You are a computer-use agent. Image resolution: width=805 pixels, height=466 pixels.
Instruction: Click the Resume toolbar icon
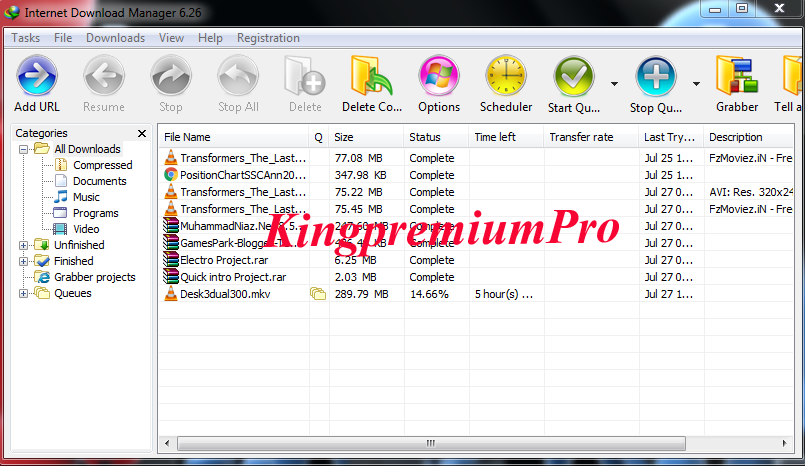(104, 76)
